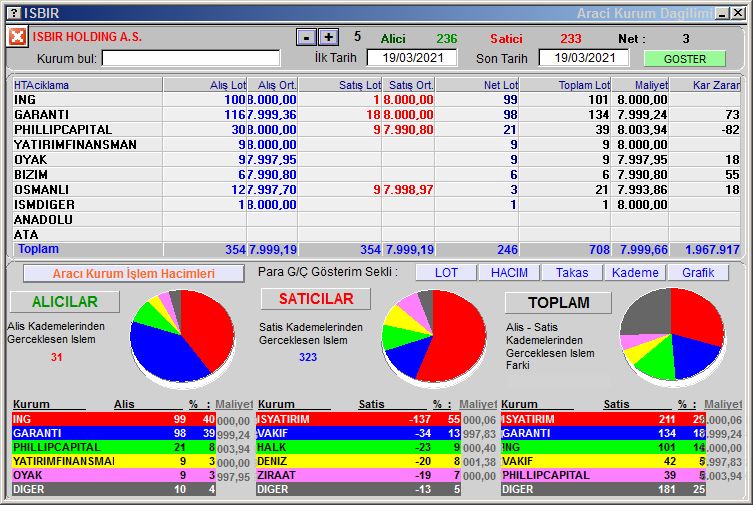
Task: Sort by Alış Ort. column header
Action: [x=272, y=85]
